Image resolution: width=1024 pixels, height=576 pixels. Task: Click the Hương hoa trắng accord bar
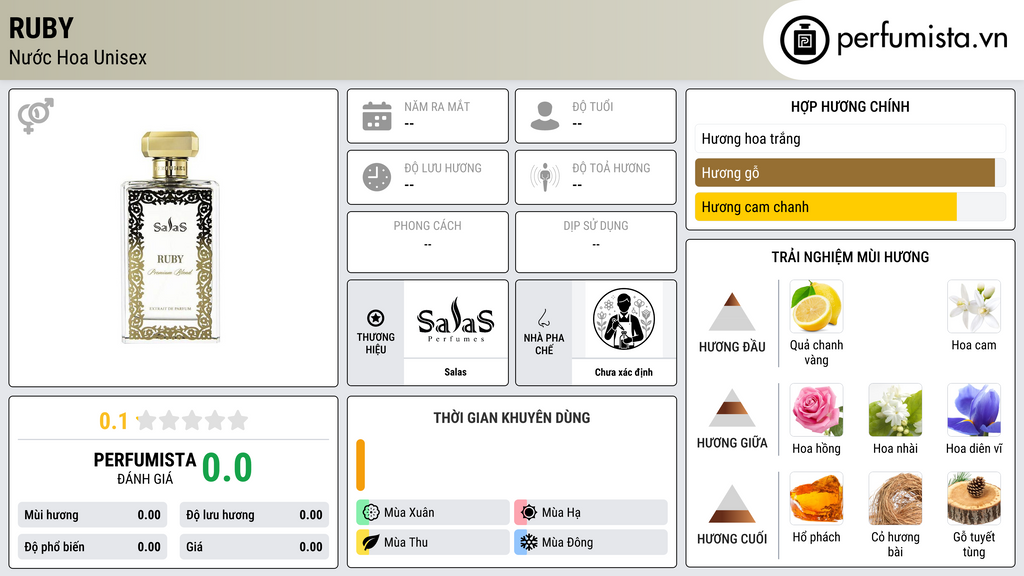(x=850, y=138)
